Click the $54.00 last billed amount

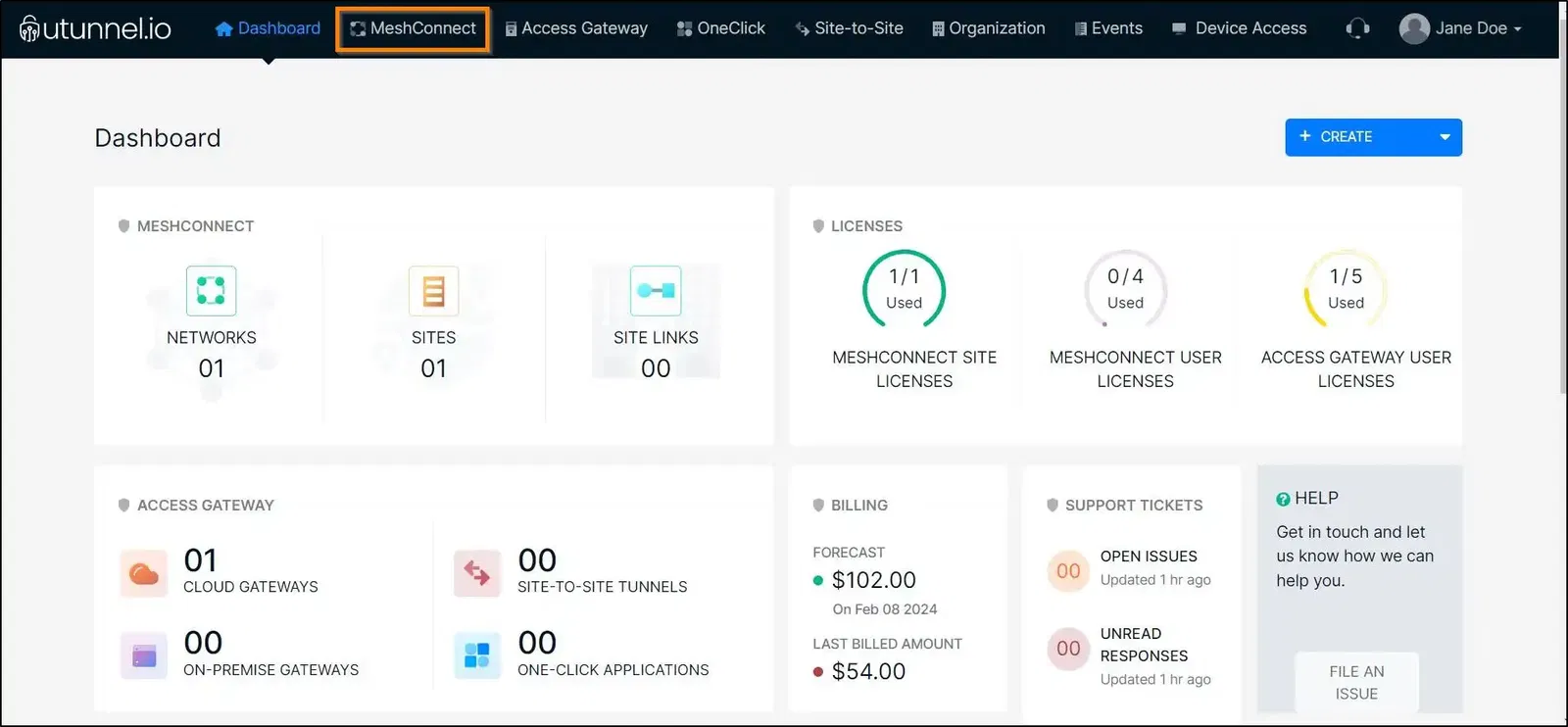pos(868,671)
